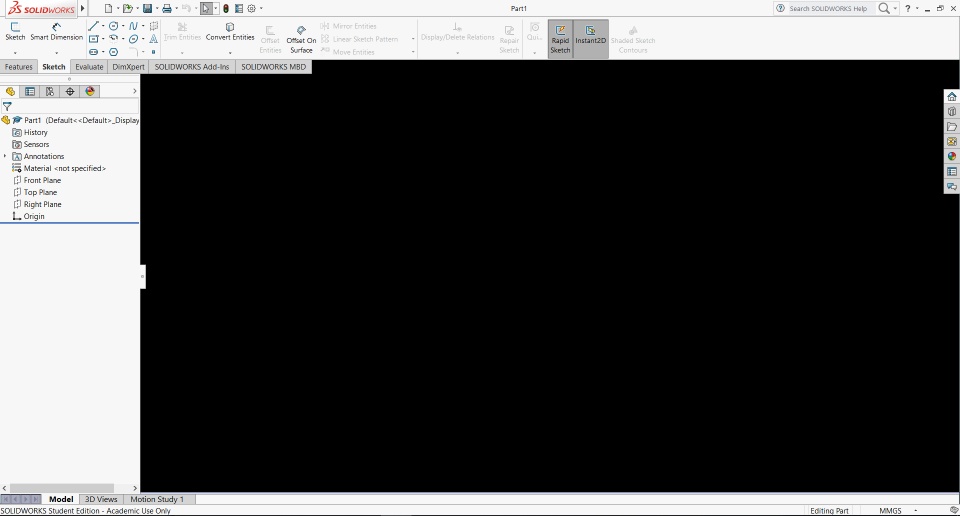The image size is (960, 516).
Task: Expand the Annotations tree node
Action: click(x=6, y=156)
